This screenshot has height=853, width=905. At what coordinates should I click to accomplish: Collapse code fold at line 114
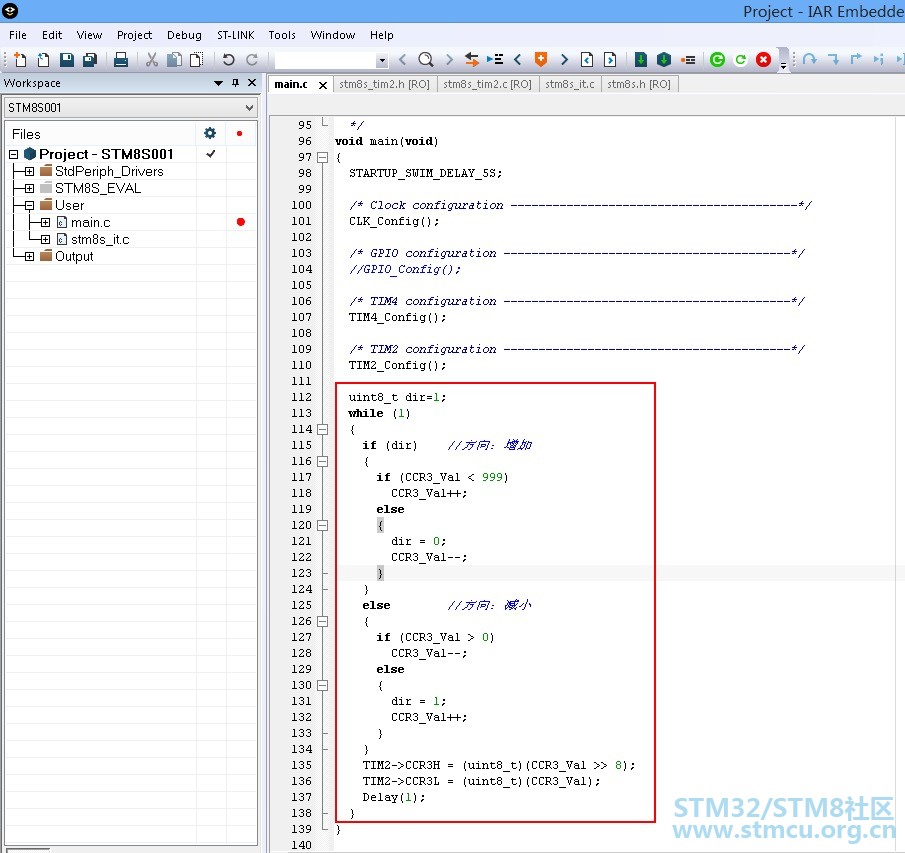click(323, 429)
